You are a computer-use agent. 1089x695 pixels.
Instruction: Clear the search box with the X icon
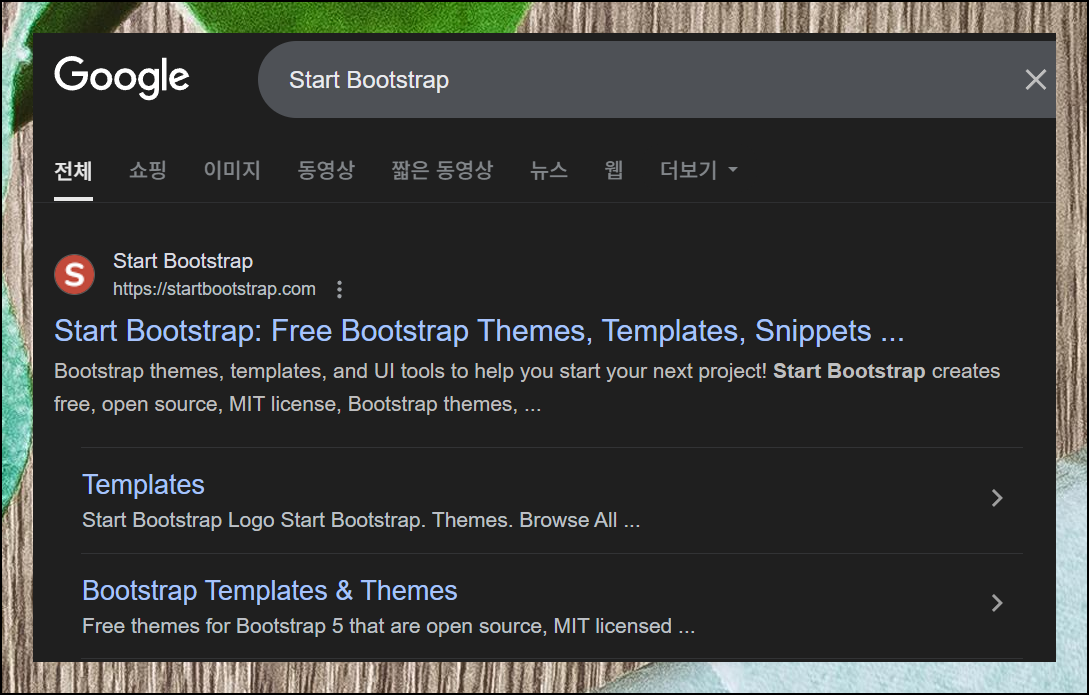[1036, 80]
